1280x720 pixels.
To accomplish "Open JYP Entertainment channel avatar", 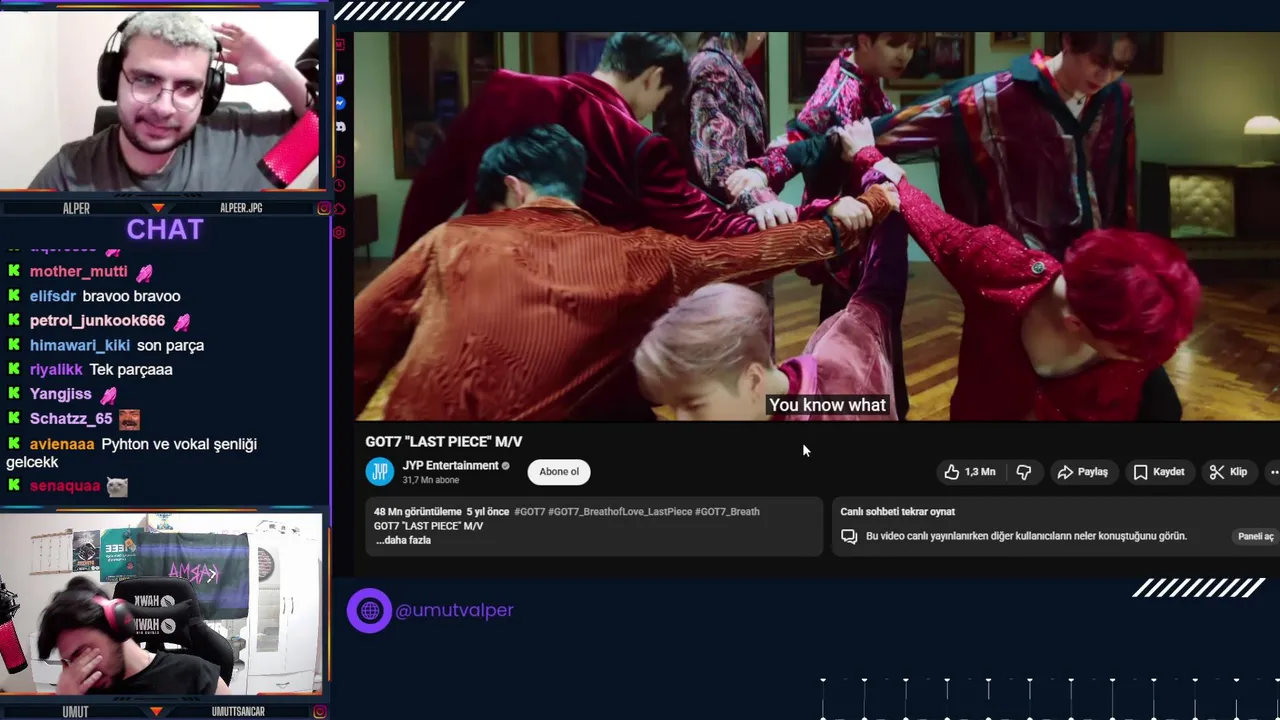I will tap(380, 472).
